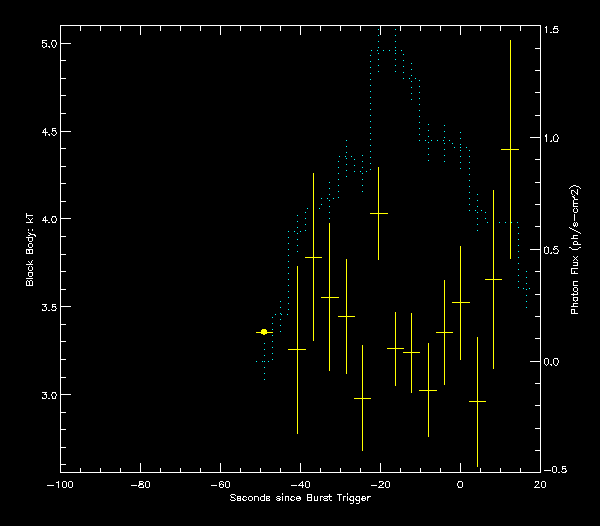Select the -0.5 tick label on right axis
This screenshot has height=526, width=600.
point(554,469)
